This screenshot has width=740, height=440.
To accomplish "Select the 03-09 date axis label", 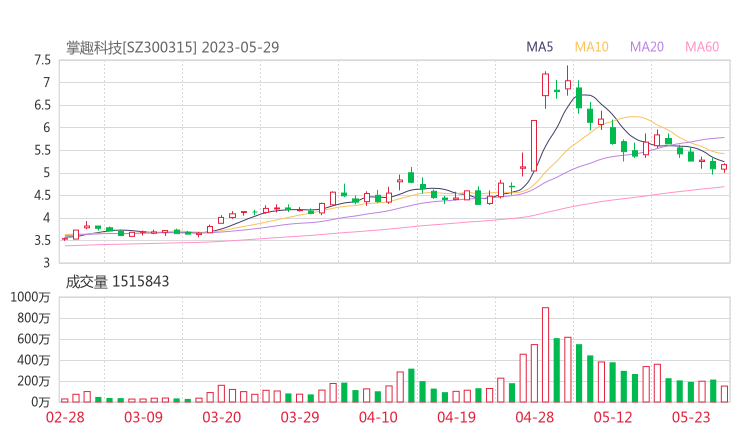I will 143,417.
